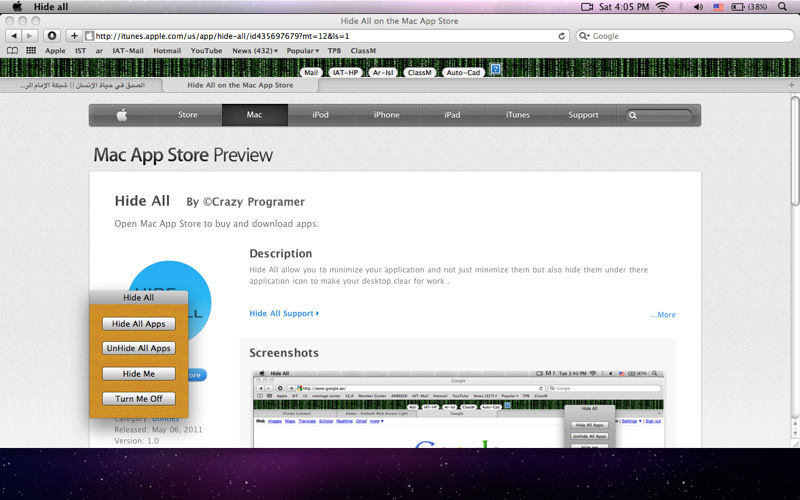Open the Apple menu in the menu bar
The image size is (800, 500).
tap(17, 7)
